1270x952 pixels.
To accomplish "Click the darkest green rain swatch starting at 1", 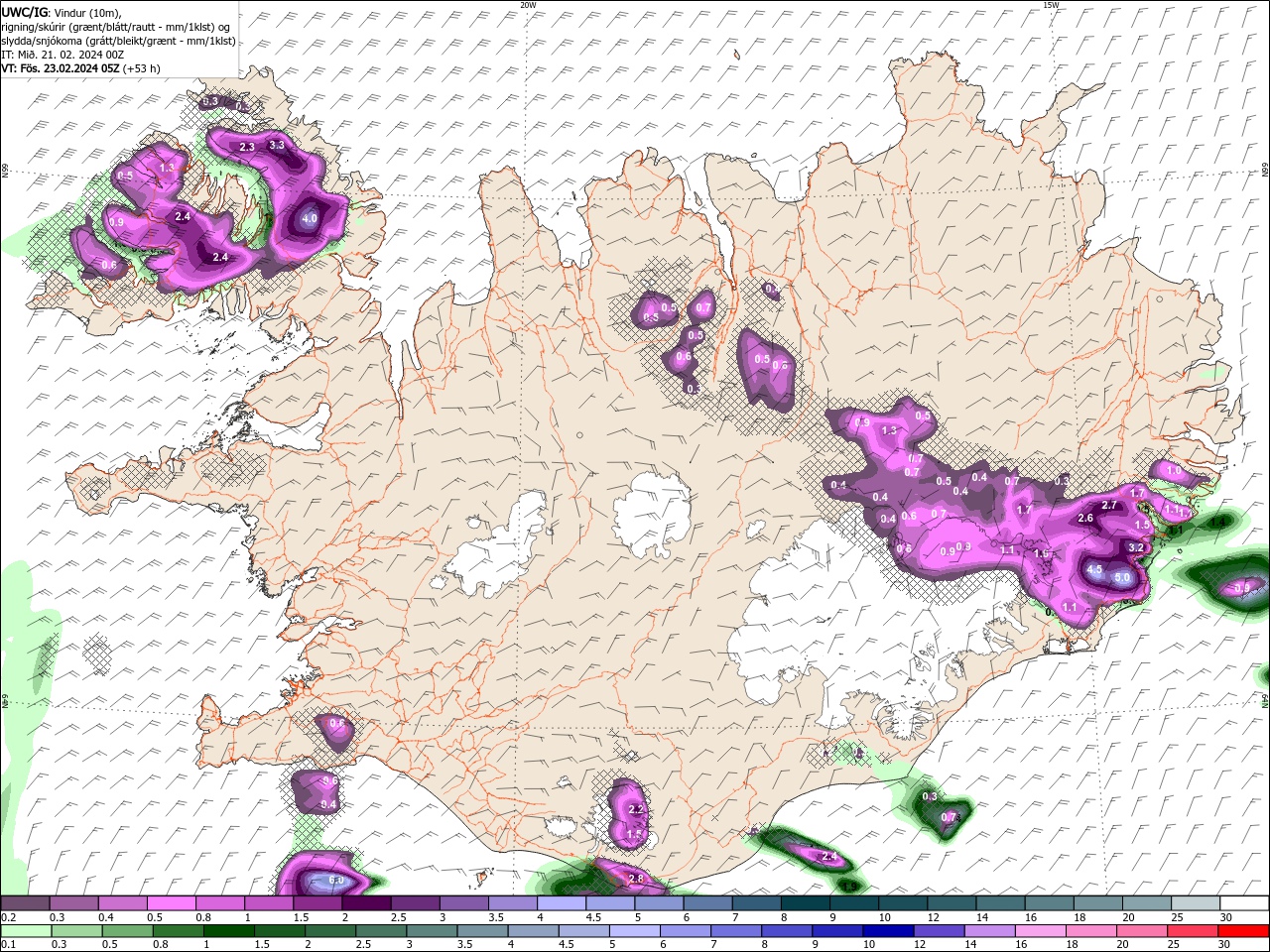I will [229, 930].
